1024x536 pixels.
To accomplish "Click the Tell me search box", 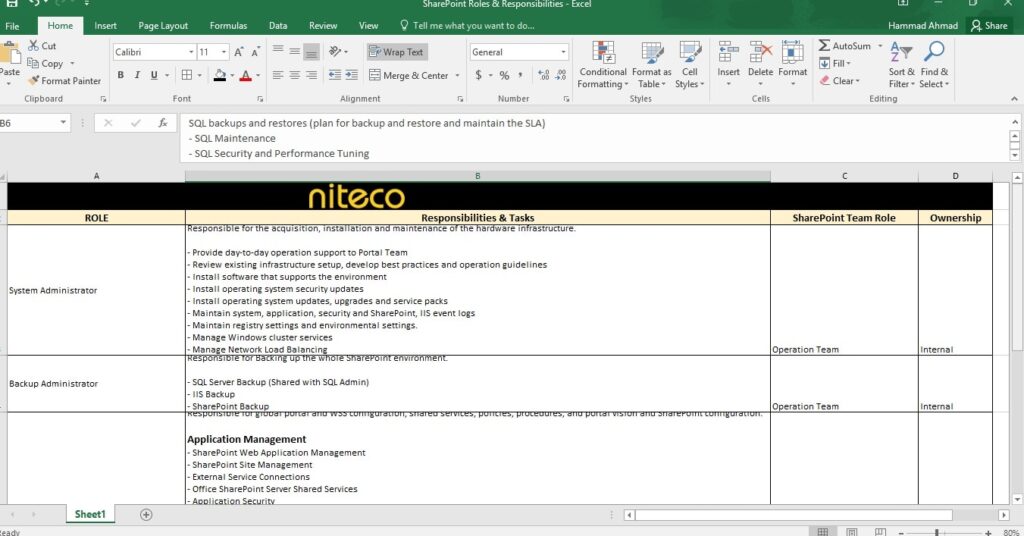I will (467, 25).
